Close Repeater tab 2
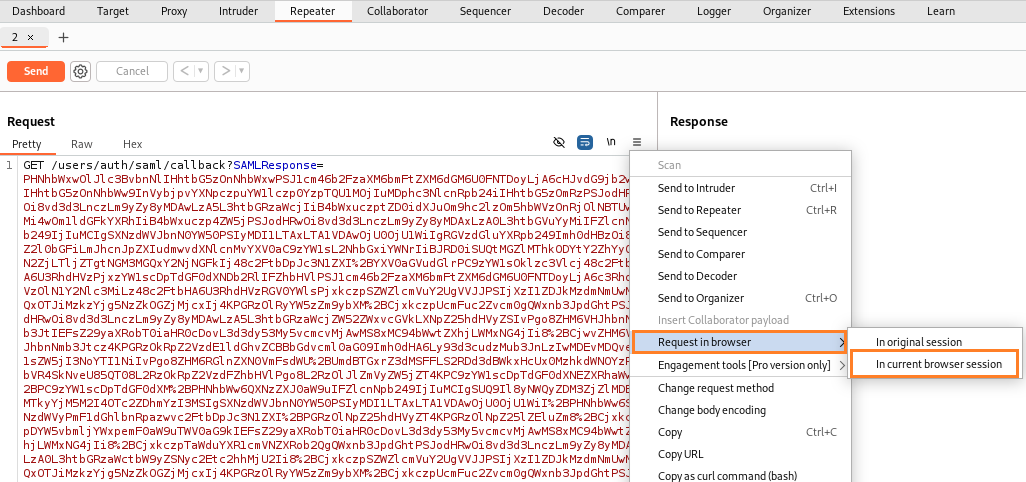Image resolution: width=1026 pixels, height=482 pixels. (x=30, y=37)
